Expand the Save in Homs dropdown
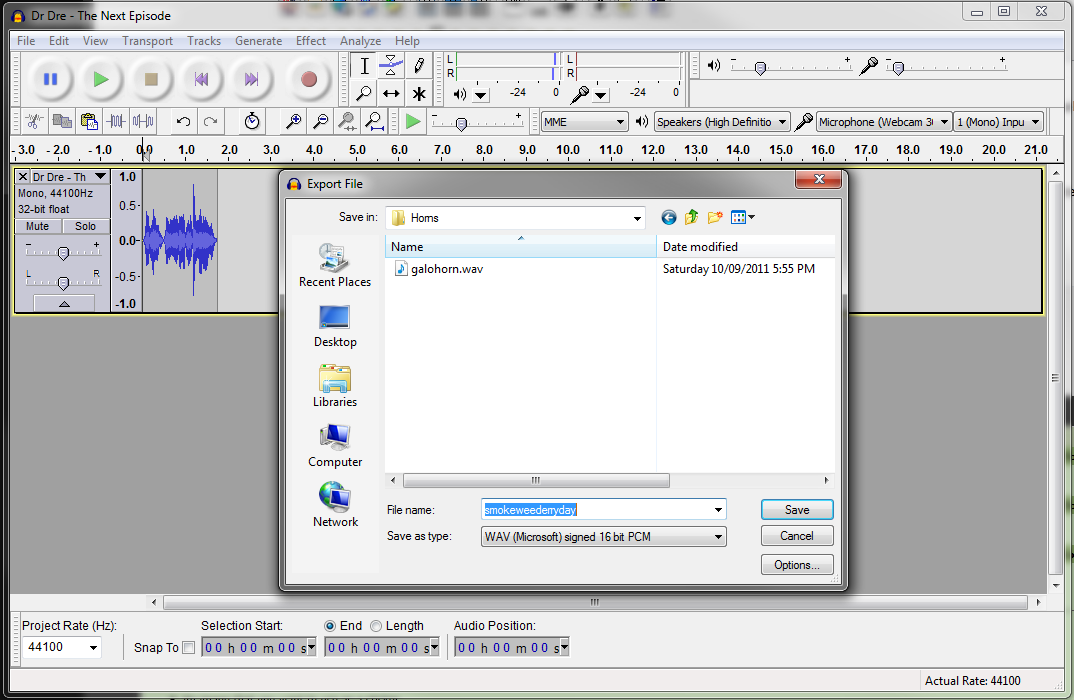Image resolution: width=1074 pixels, height=700 pixels. (637, 218)
